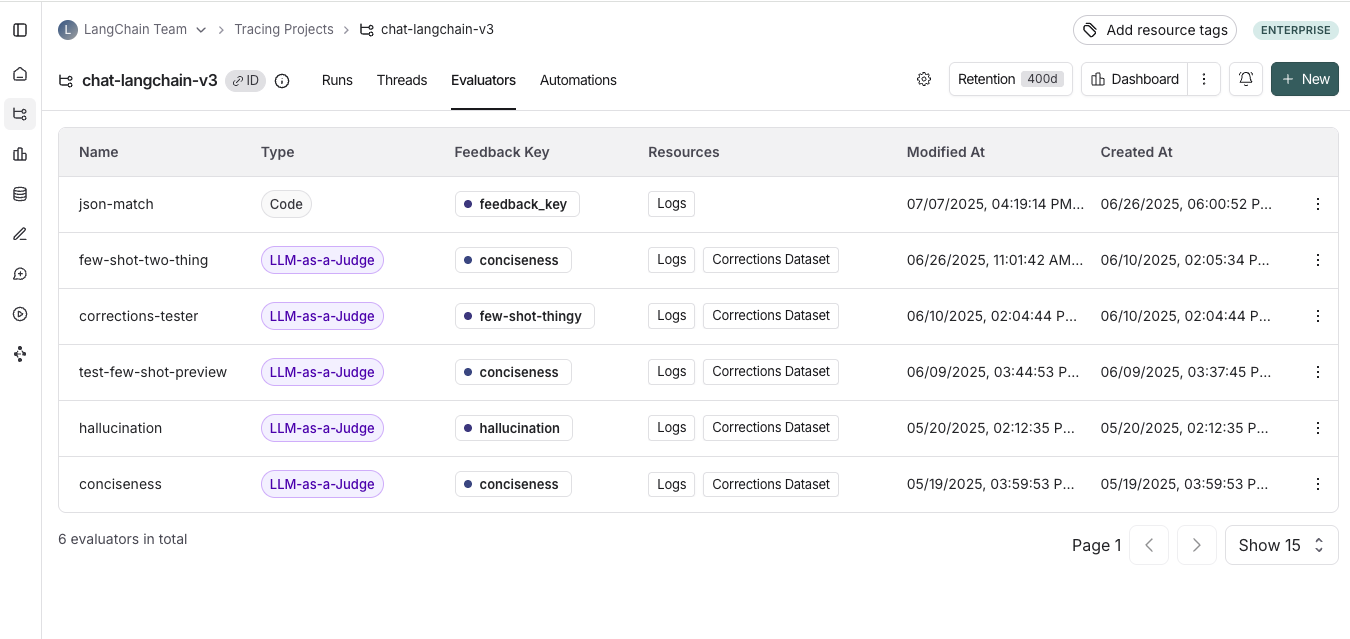Open the bar-chart dashboards sidebar icon
1350x639 pixels.
[20, 154]
